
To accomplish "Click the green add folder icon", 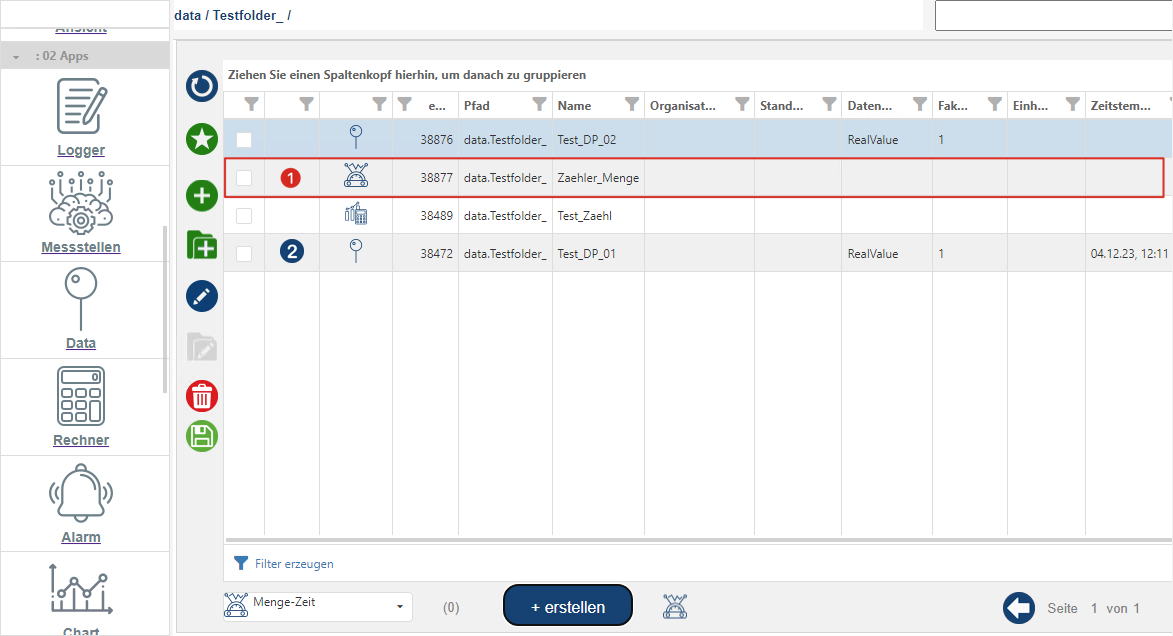I will pos(202,245).
